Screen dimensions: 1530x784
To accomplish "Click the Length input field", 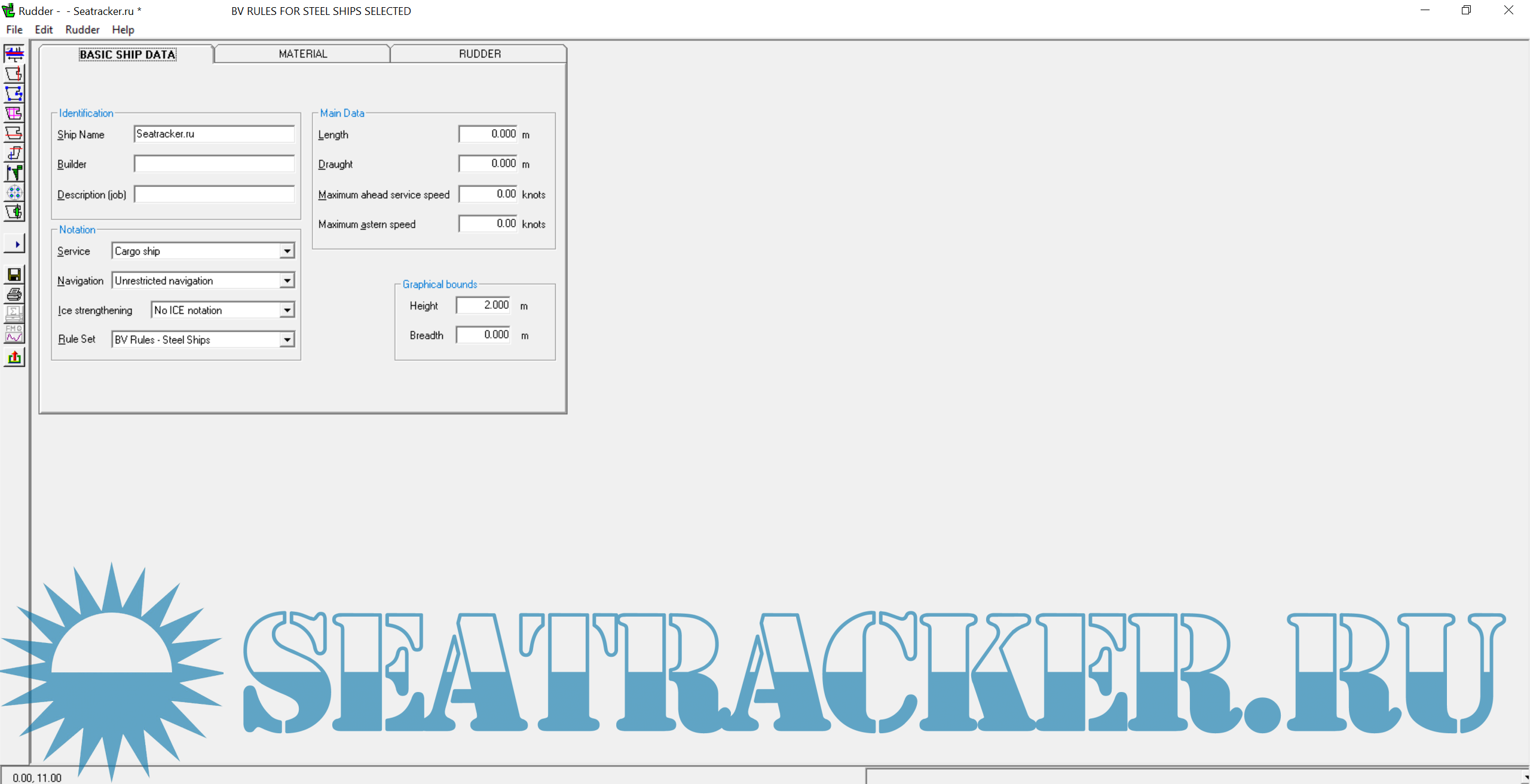I will tap(488, 134).
